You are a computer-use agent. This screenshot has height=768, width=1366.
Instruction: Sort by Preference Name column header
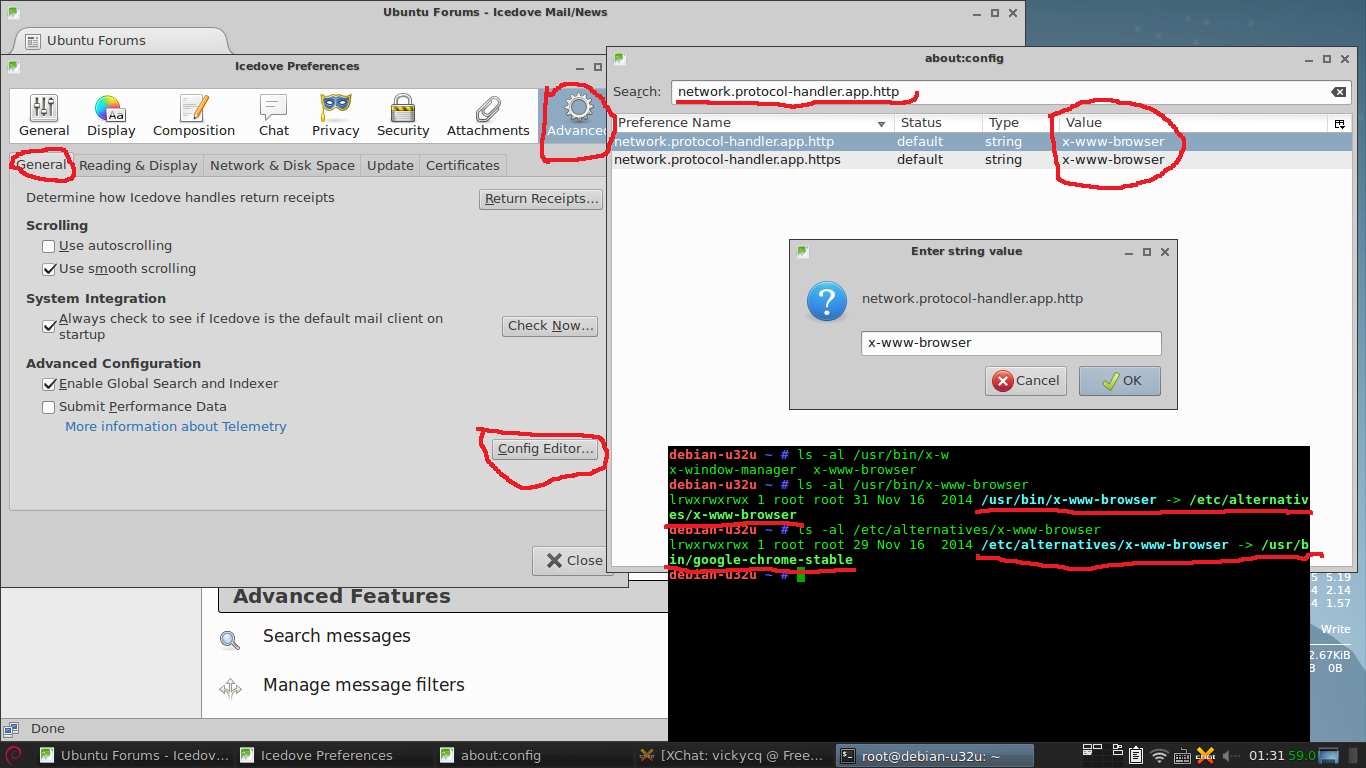tap(752, 123)
